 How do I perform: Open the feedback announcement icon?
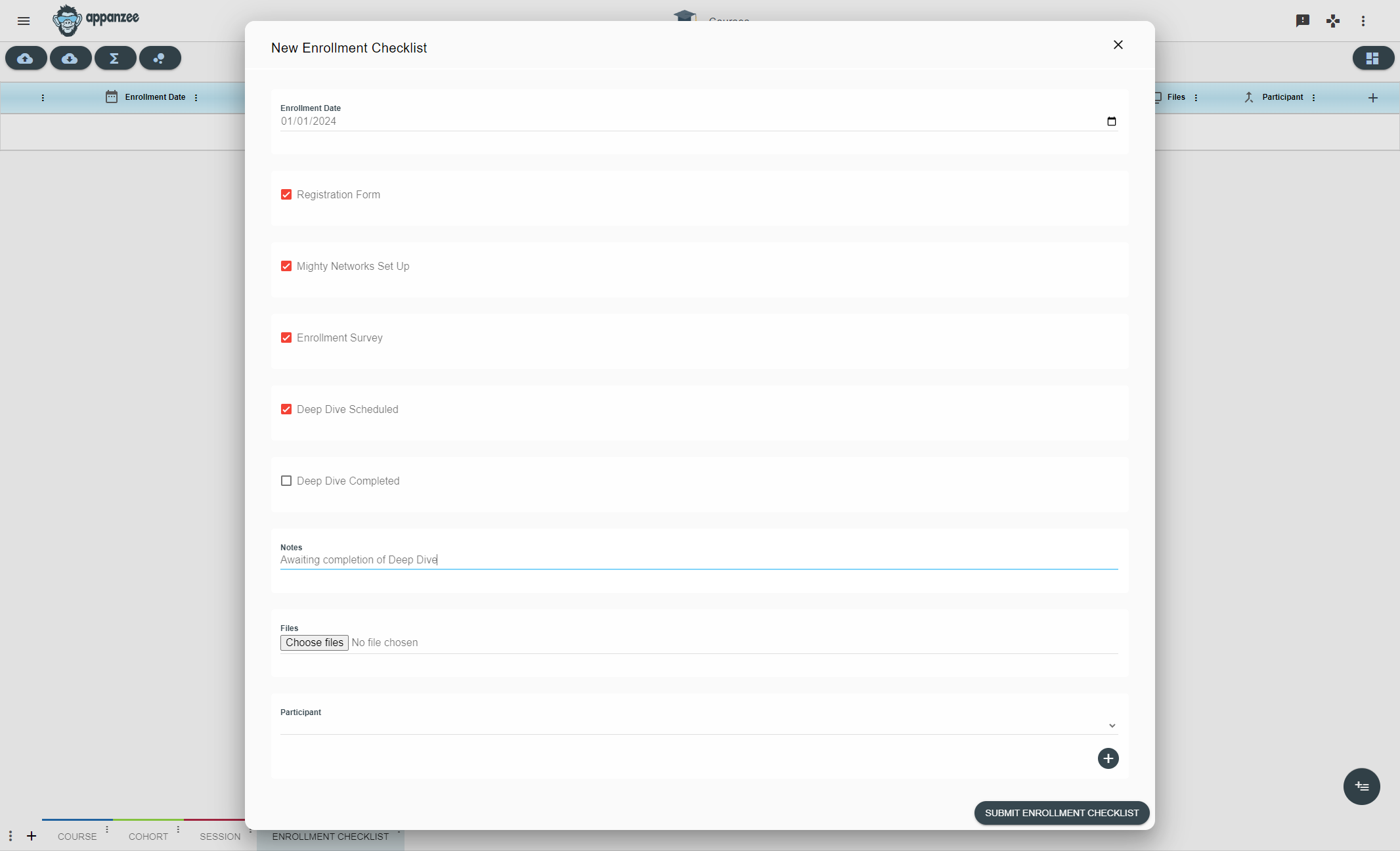pos(1303,21)
